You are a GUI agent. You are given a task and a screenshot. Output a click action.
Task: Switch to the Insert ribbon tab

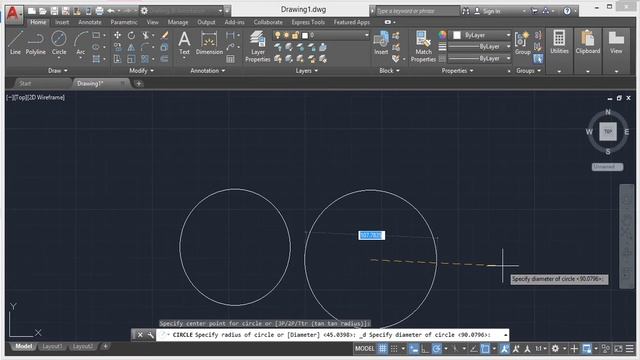tap(62, 22)
